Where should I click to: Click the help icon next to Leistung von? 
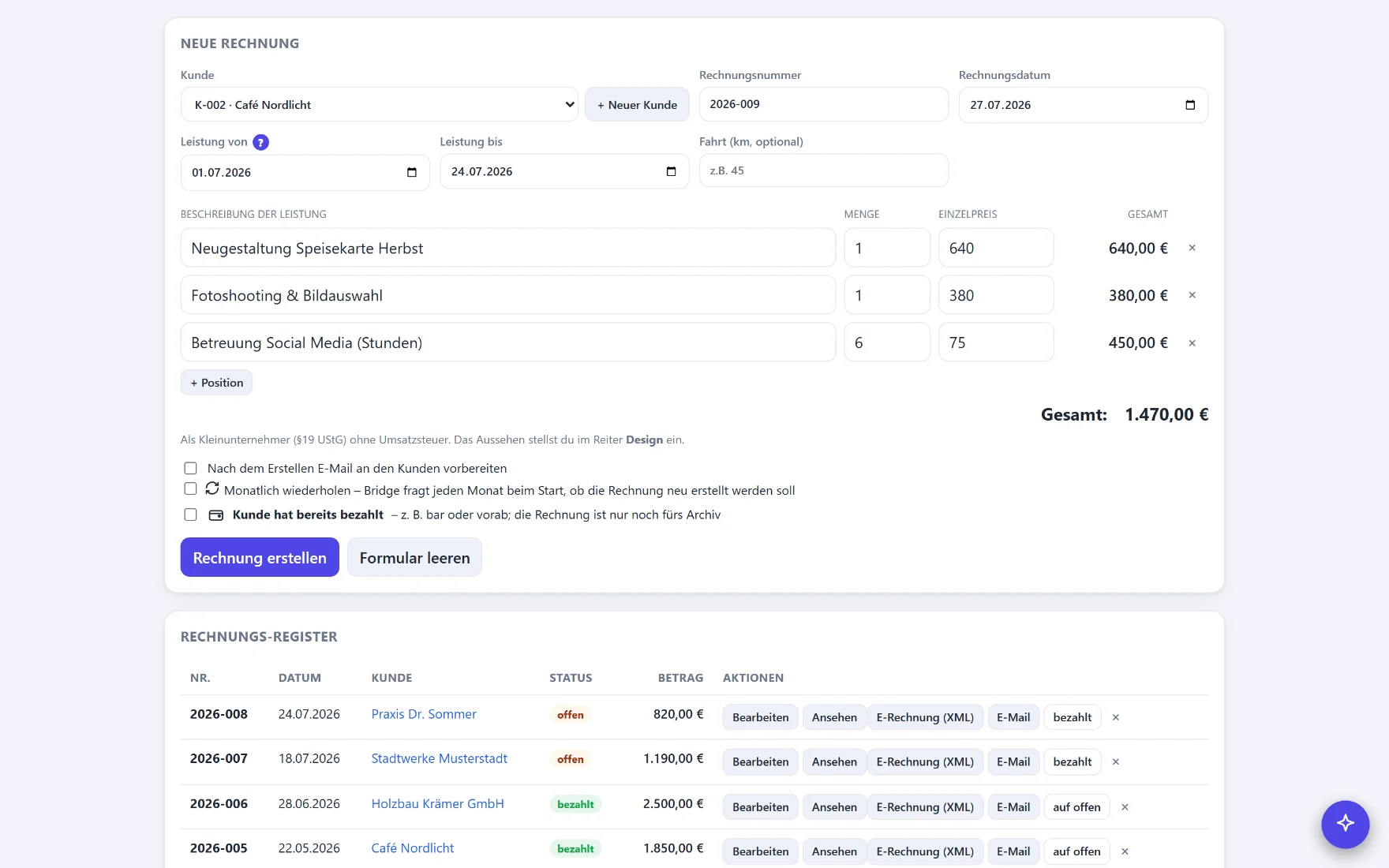coord(260,142)
